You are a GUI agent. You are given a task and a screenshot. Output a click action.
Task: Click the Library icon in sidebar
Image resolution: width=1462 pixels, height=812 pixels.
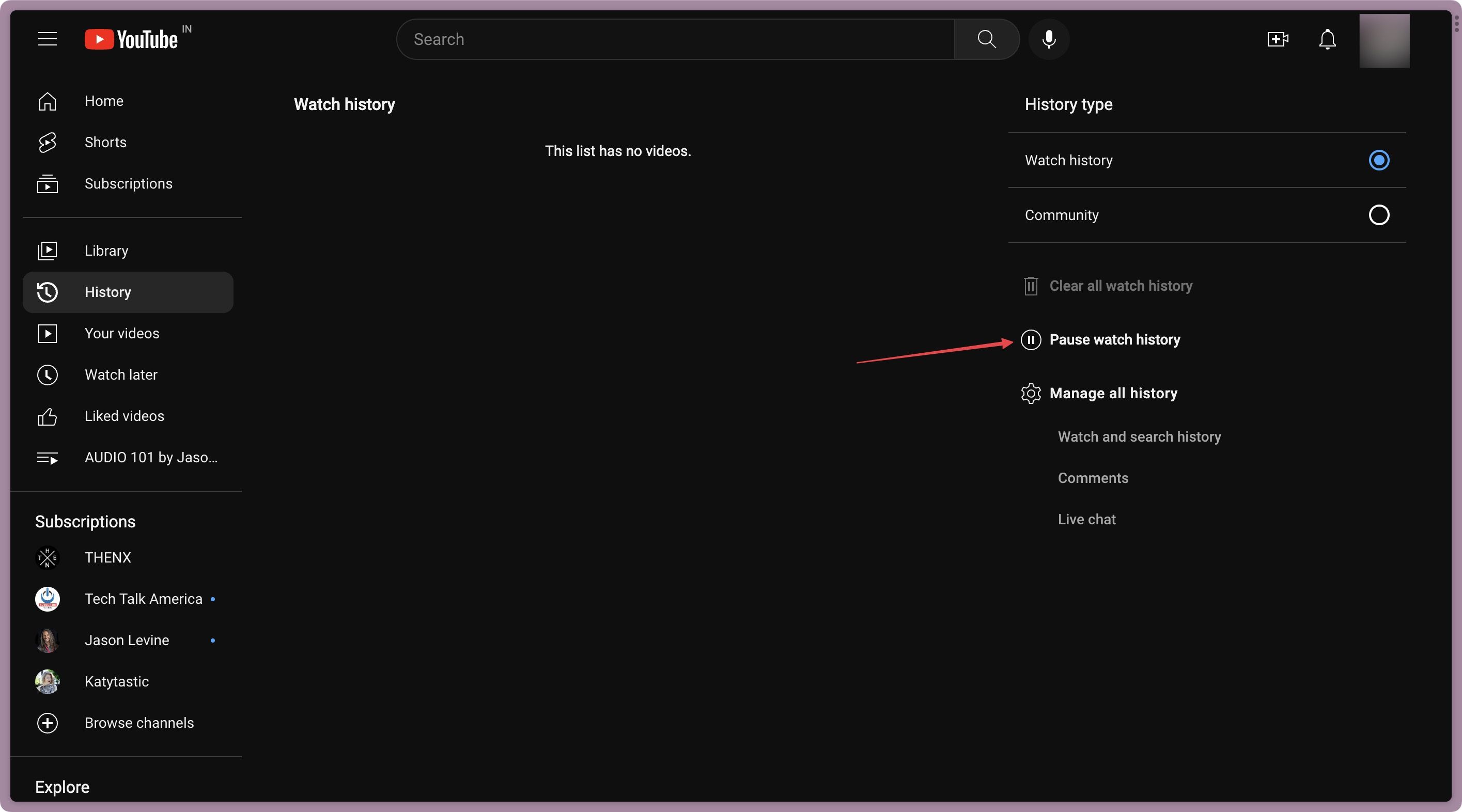pos(47,250)
